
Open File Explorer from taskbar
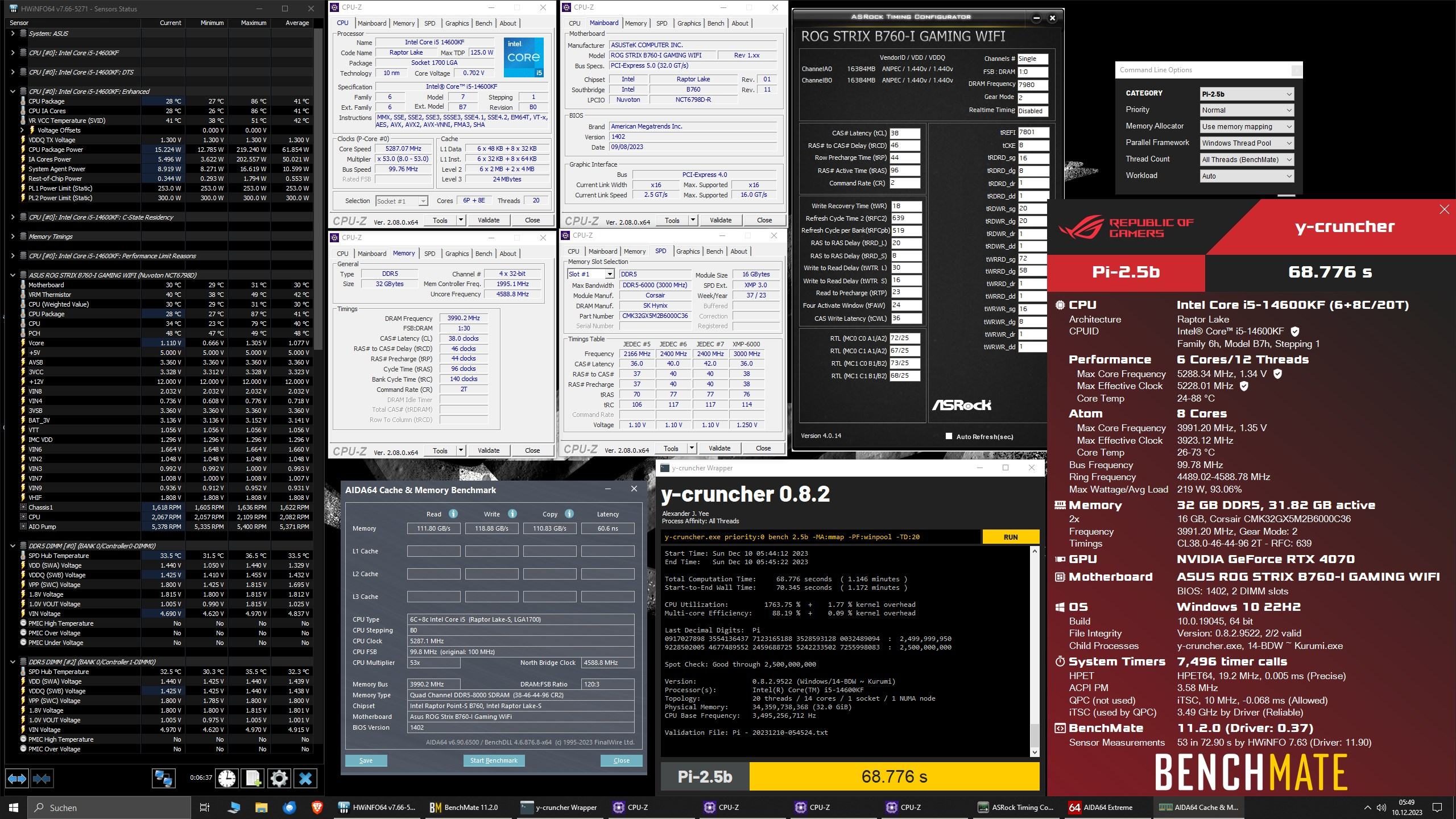[x=261, y=807]
